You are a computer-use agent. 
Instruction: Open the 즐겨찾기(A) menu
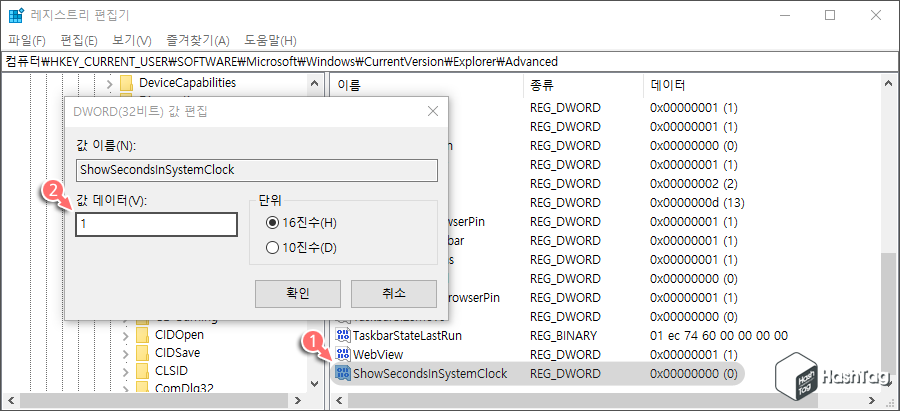197,40
